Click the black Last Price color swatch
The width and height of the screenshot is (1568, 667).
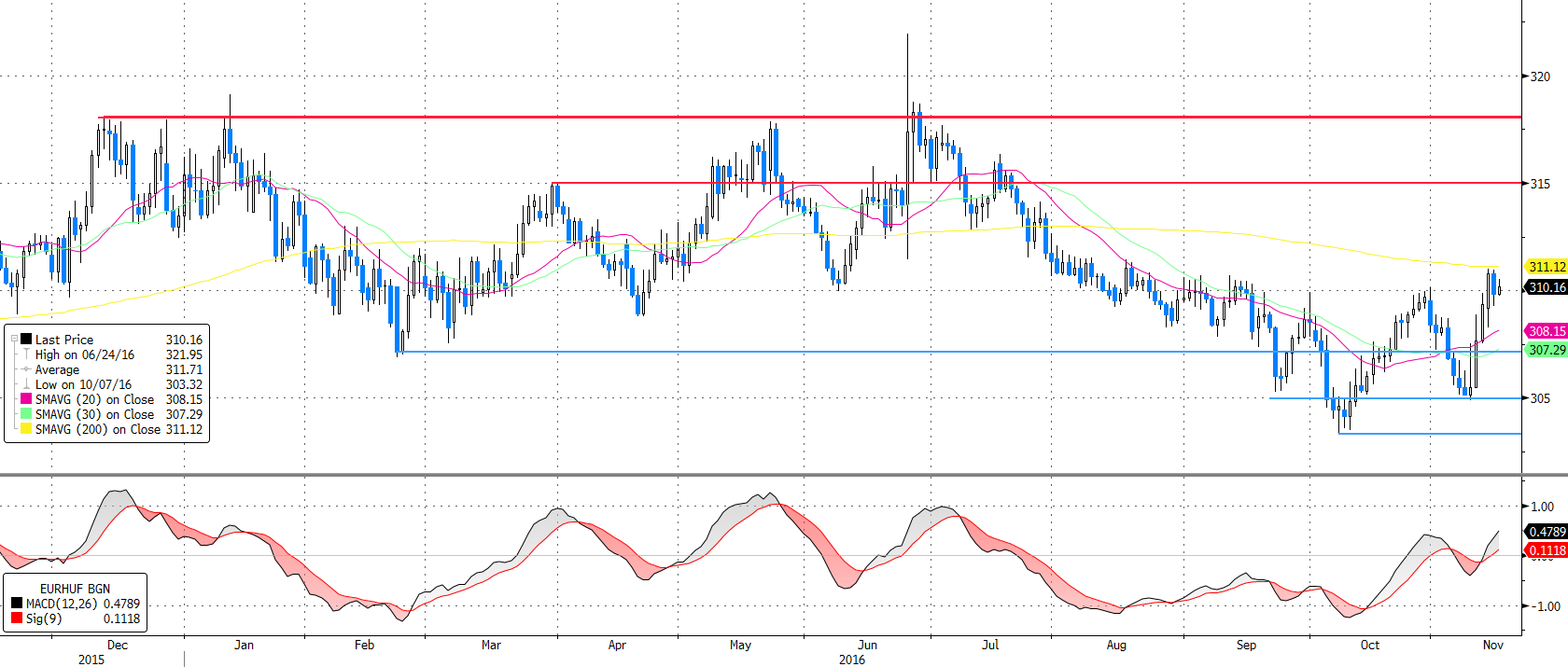point(27,340)
